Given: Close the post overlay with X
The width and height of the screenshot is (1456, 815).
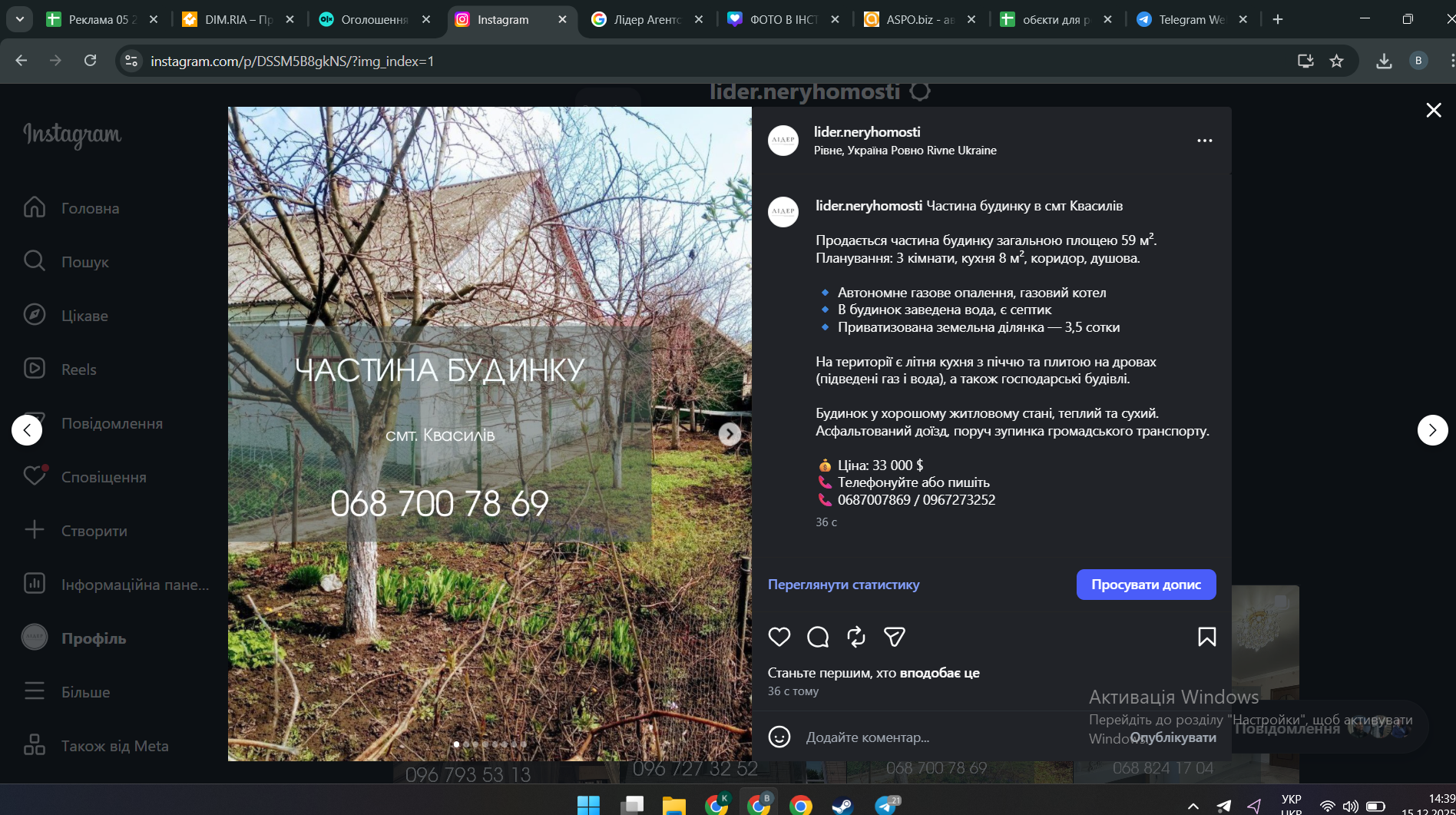Looking at the screenshot, I should (1433, 111).
